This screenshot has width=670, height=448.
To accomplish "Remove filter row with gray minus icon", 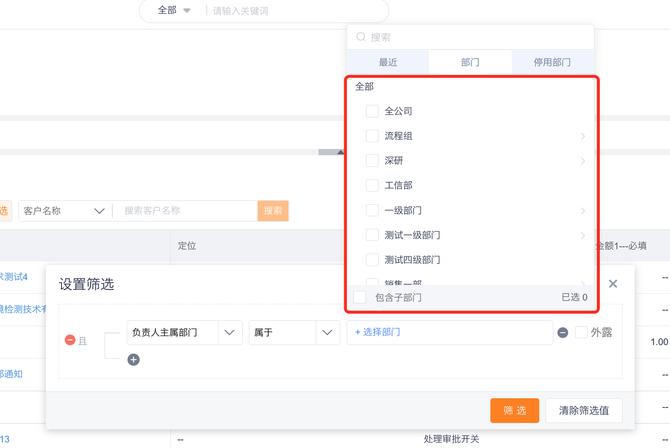I will [563, 333].
